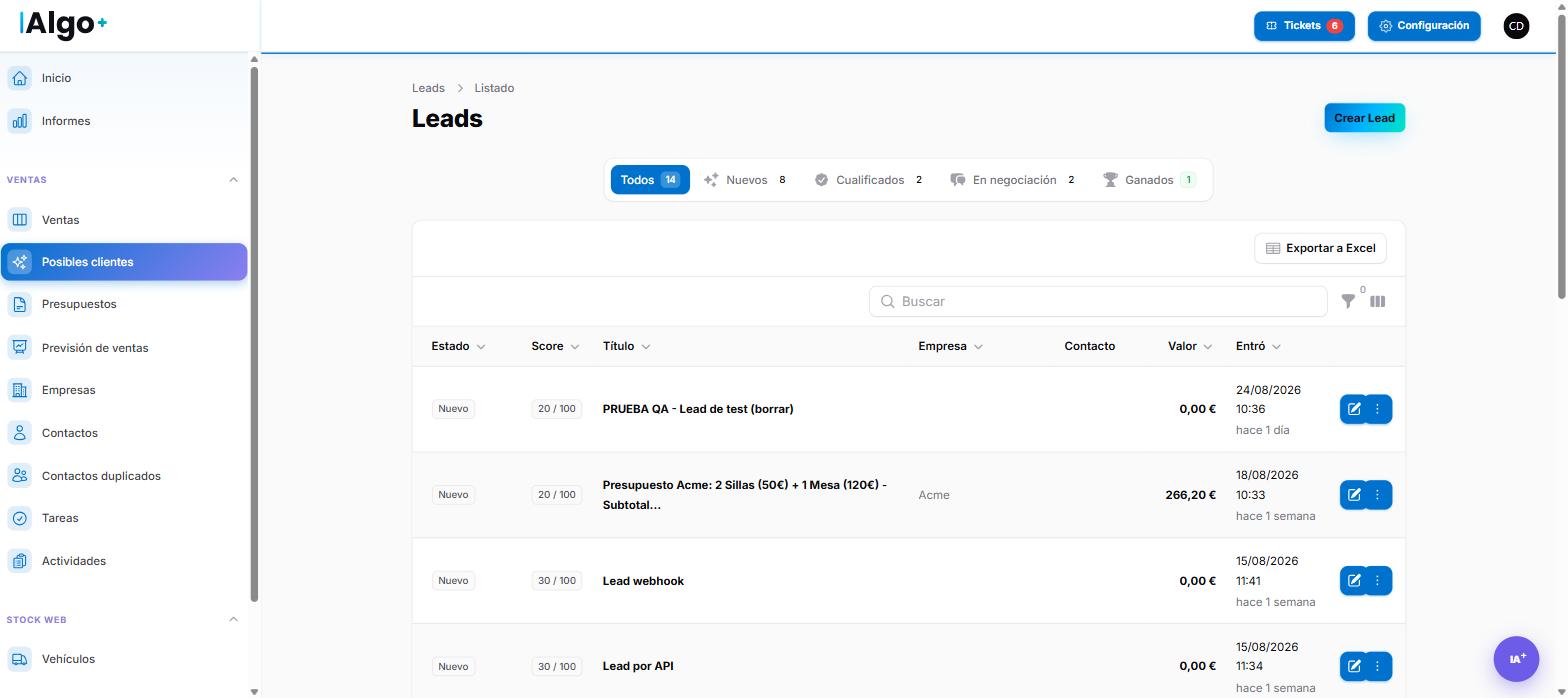
Task: Click the 'Acme' company cell
Action: (934, 495)
